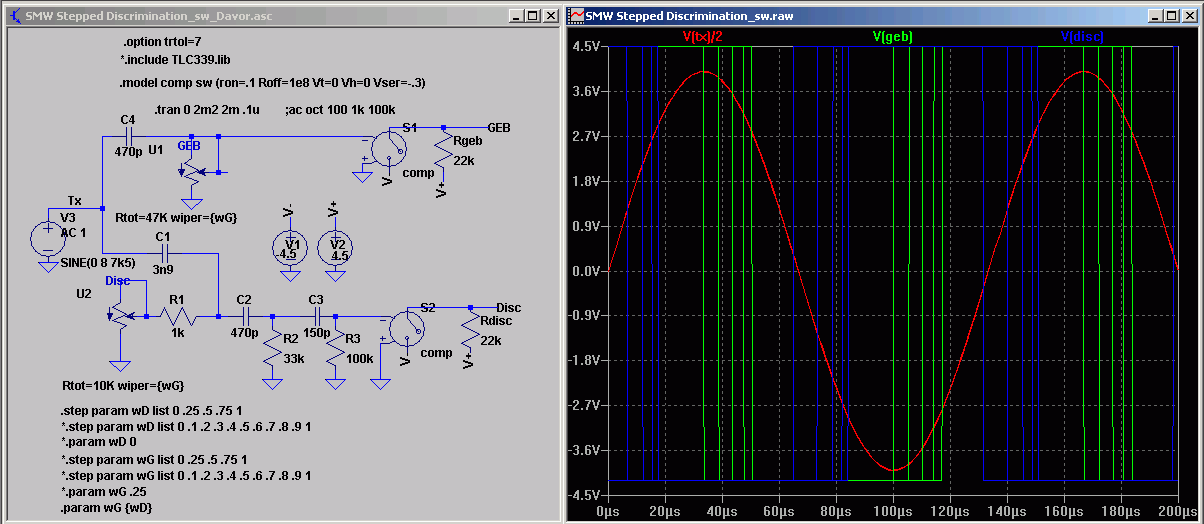This screenshot has height=524, width=1204.
Task: Select the blue V[disc] trace label
Action: (1082, 37)
